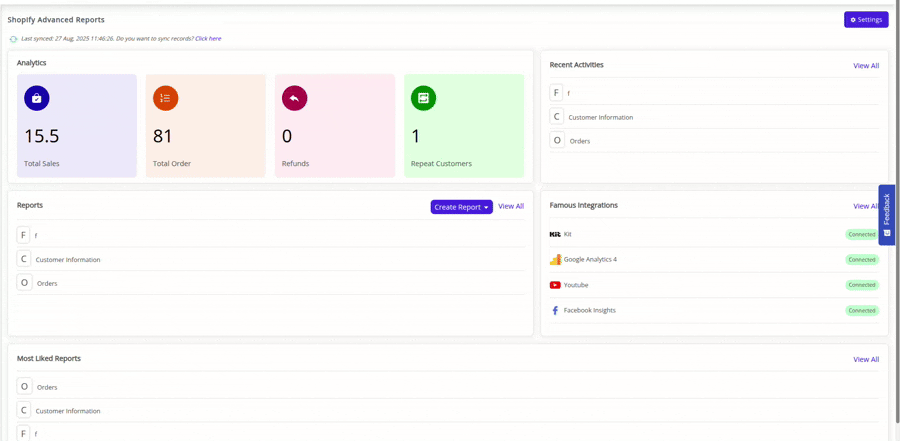Open the Create Report dropdown
Viewport: 900px width, 441px height.
pyautogui.click(x=461, y=207)
